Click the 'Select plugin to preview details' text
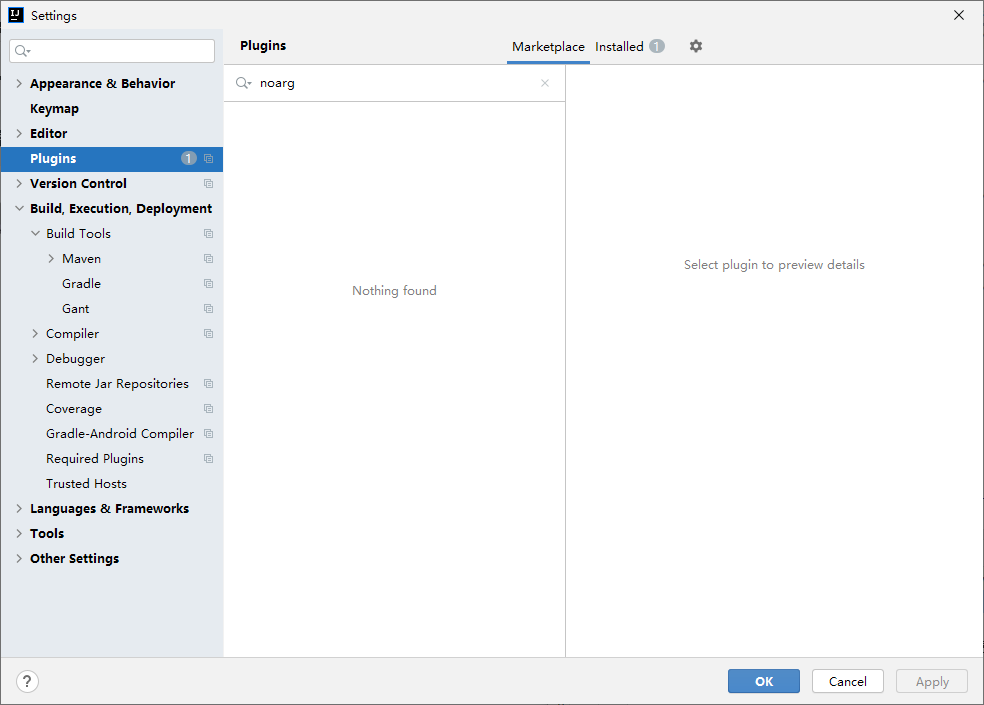Screen dimensions: 984x705 (x=774, y=265)
